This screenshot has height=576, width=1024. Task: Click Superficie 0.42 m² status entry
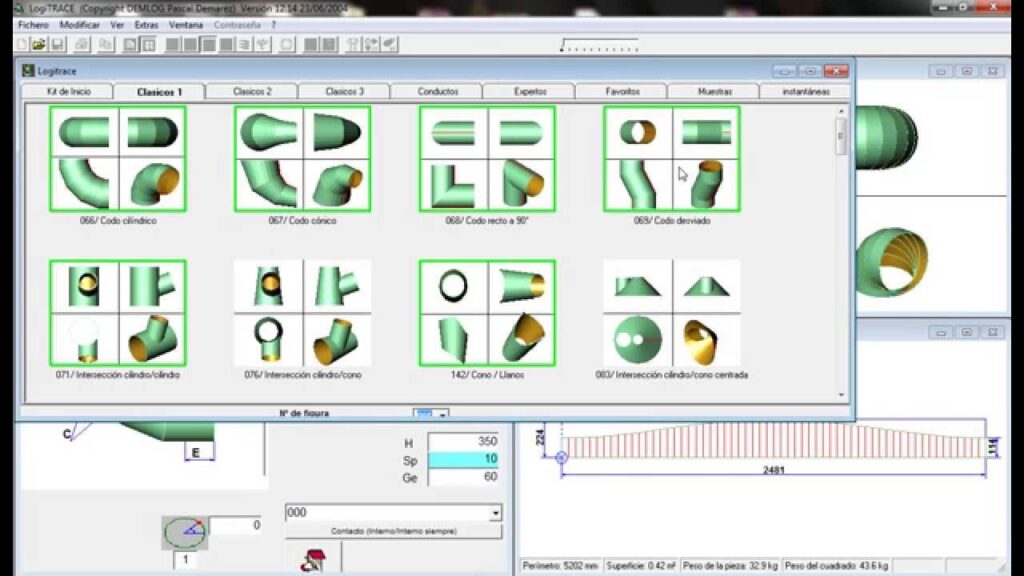pyautogui.click(x=641, y=566)
